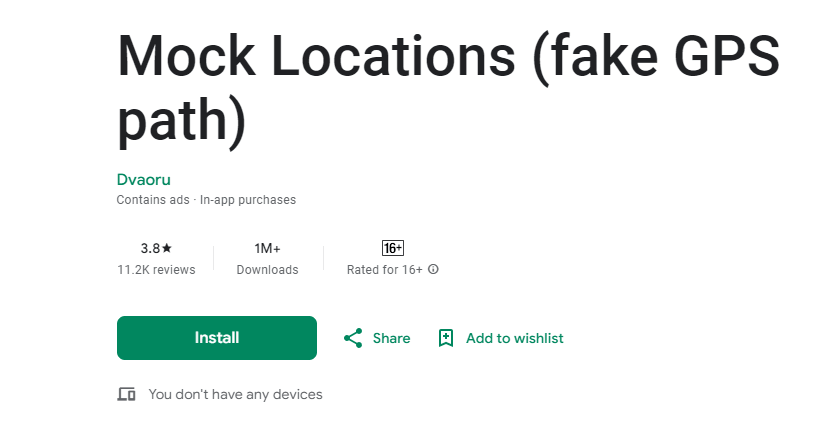Open the Dvaoru developer page
The width and height of the screenshot is (834, 430).
[x=143, y=180]
